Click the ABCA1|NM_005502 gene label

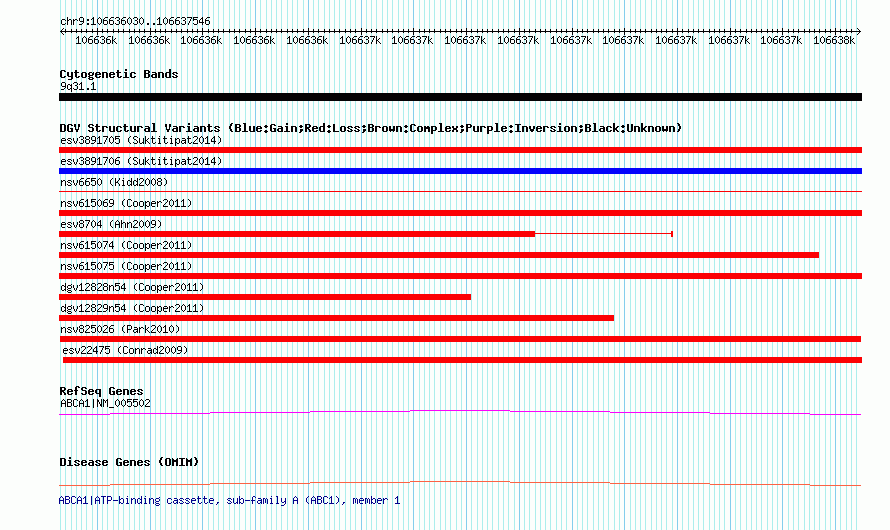(106, 403)
